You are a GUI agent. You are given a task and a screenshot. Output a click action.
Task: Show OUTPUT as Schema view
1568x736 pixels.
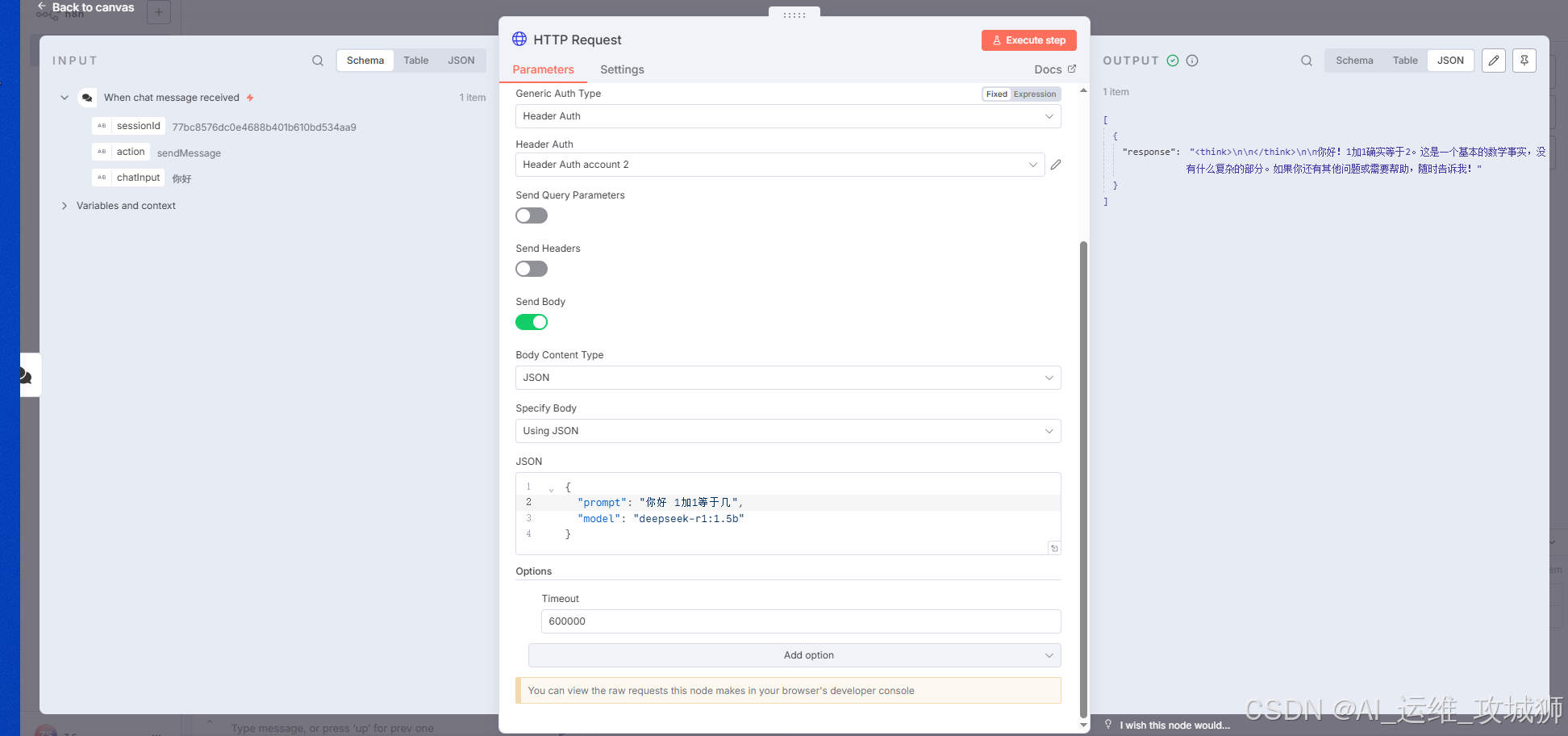click(1354, 61)
